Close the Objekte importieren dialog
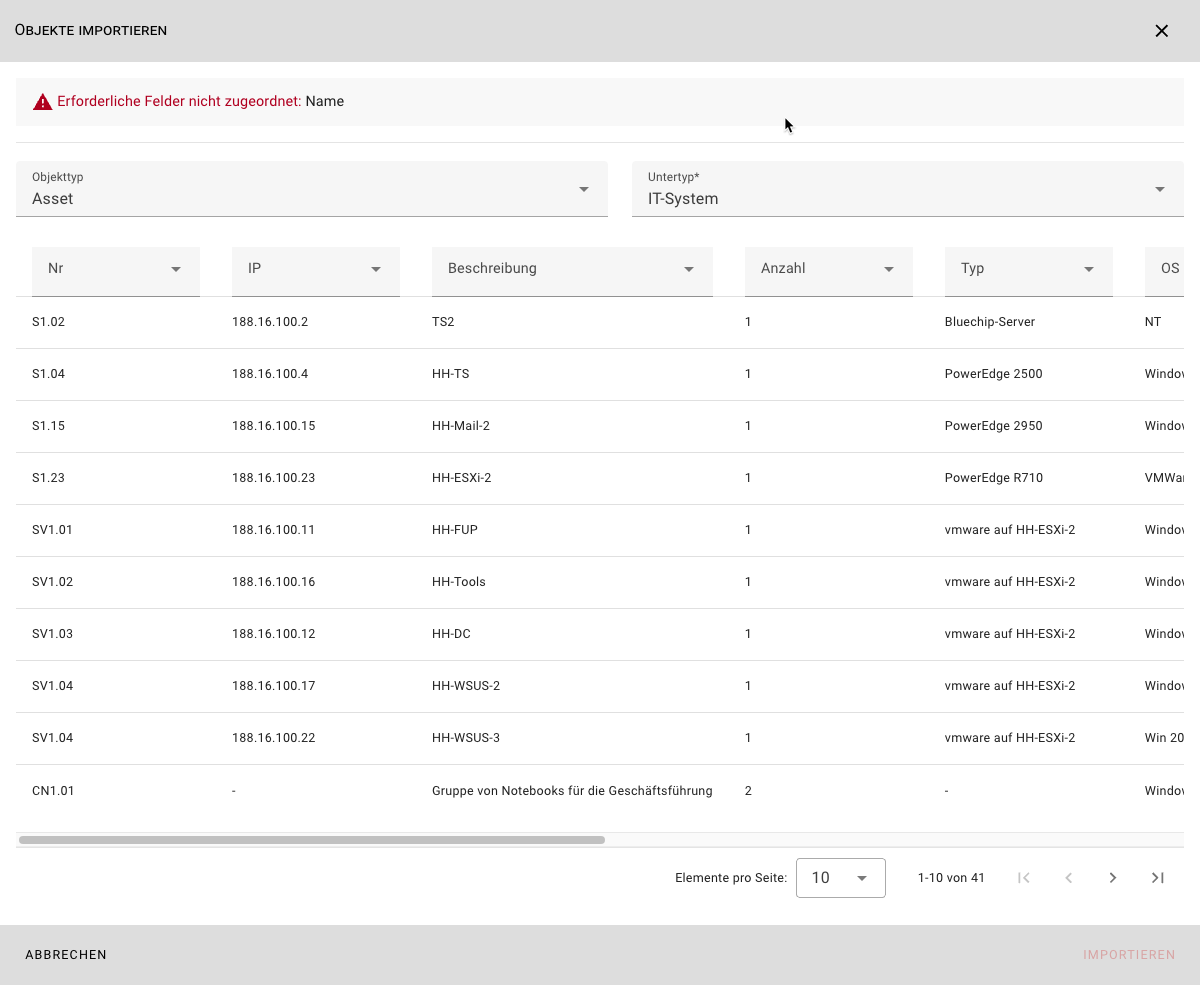The height and width of the screenshot is (985, 1200). (1161, 31)
